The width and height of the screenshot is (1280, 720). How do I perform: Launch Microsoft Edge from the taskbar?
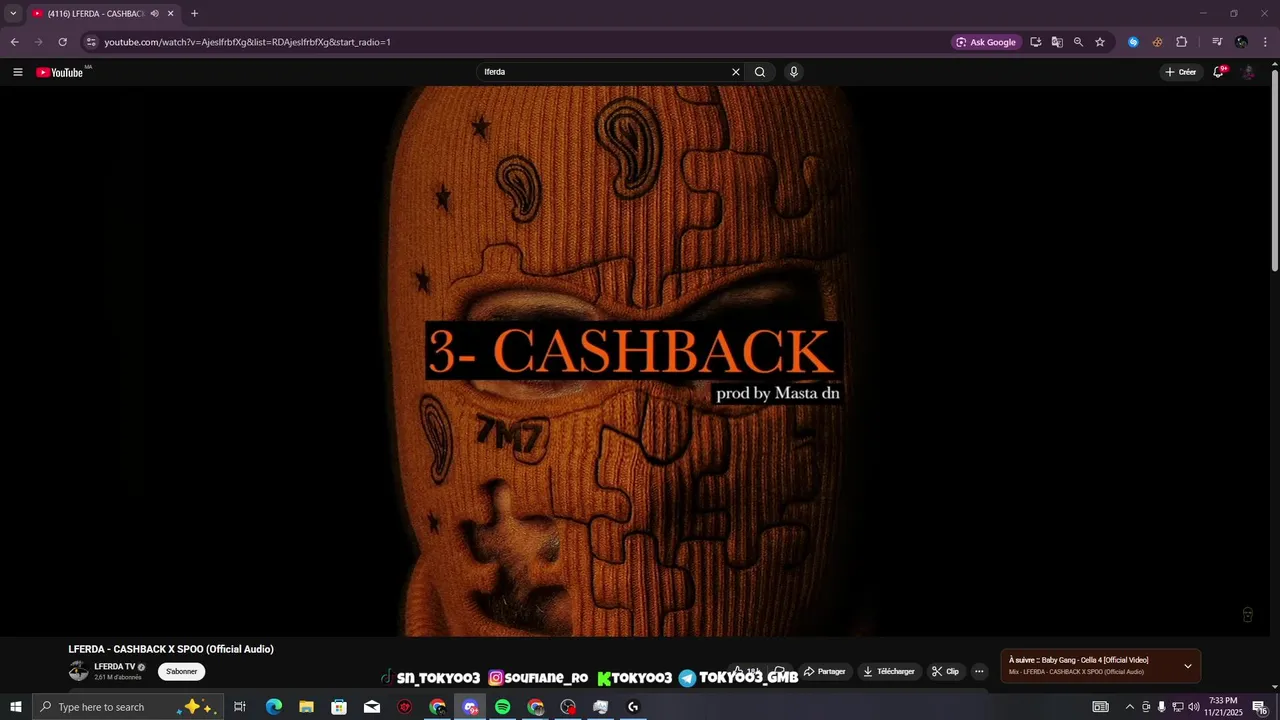point(273,707)
